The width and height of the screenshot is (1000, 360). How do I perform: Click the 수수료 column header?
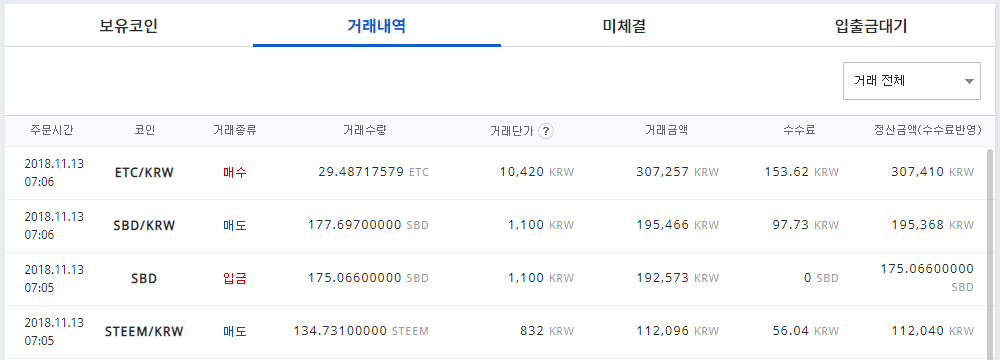coord(799,131)
